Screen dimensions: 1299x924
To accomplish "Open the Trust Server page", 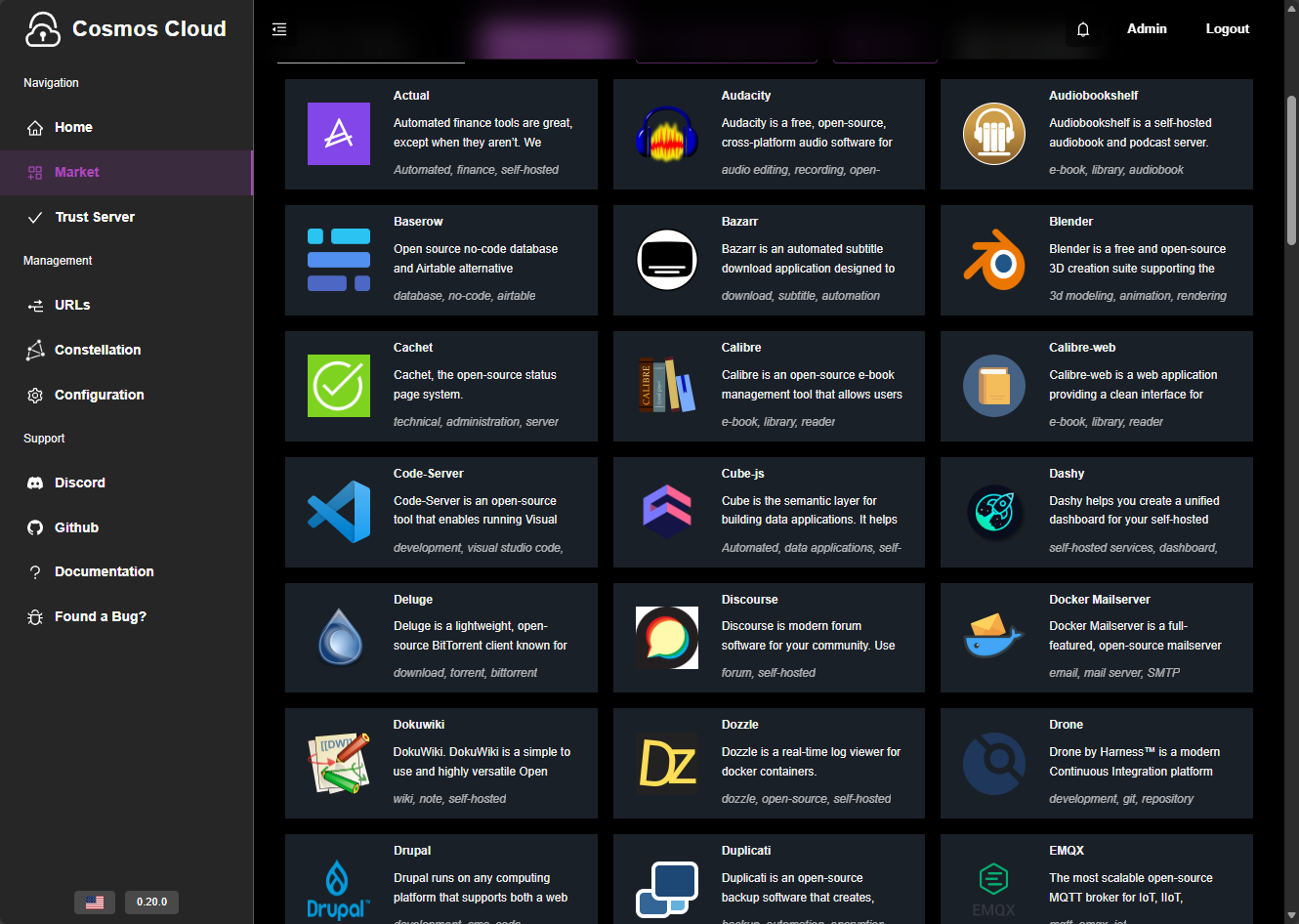I will pyautogui.click(x=126, y=217).
